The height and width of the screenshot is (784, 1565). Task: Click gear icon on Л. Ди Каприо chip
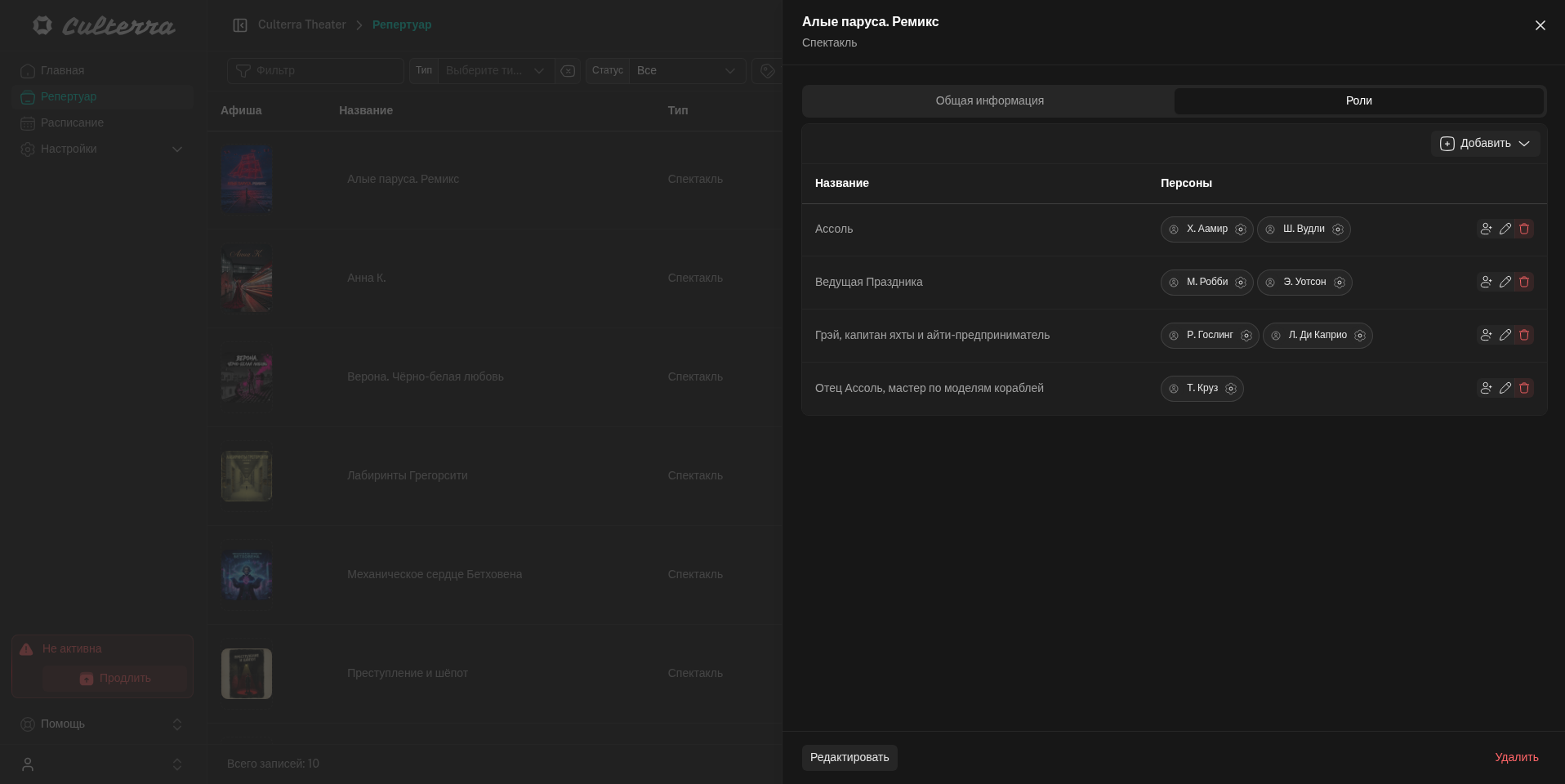tap(1360, 336)
